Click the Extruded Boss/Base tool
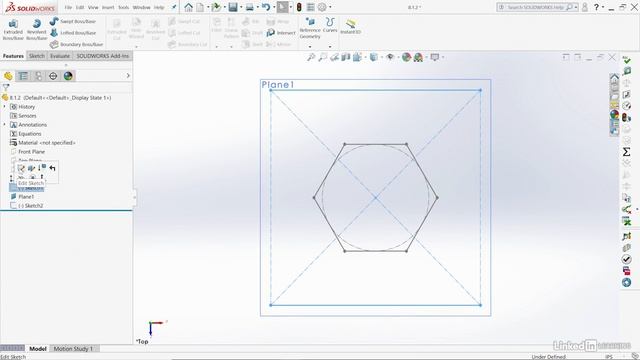 [13, 29]
